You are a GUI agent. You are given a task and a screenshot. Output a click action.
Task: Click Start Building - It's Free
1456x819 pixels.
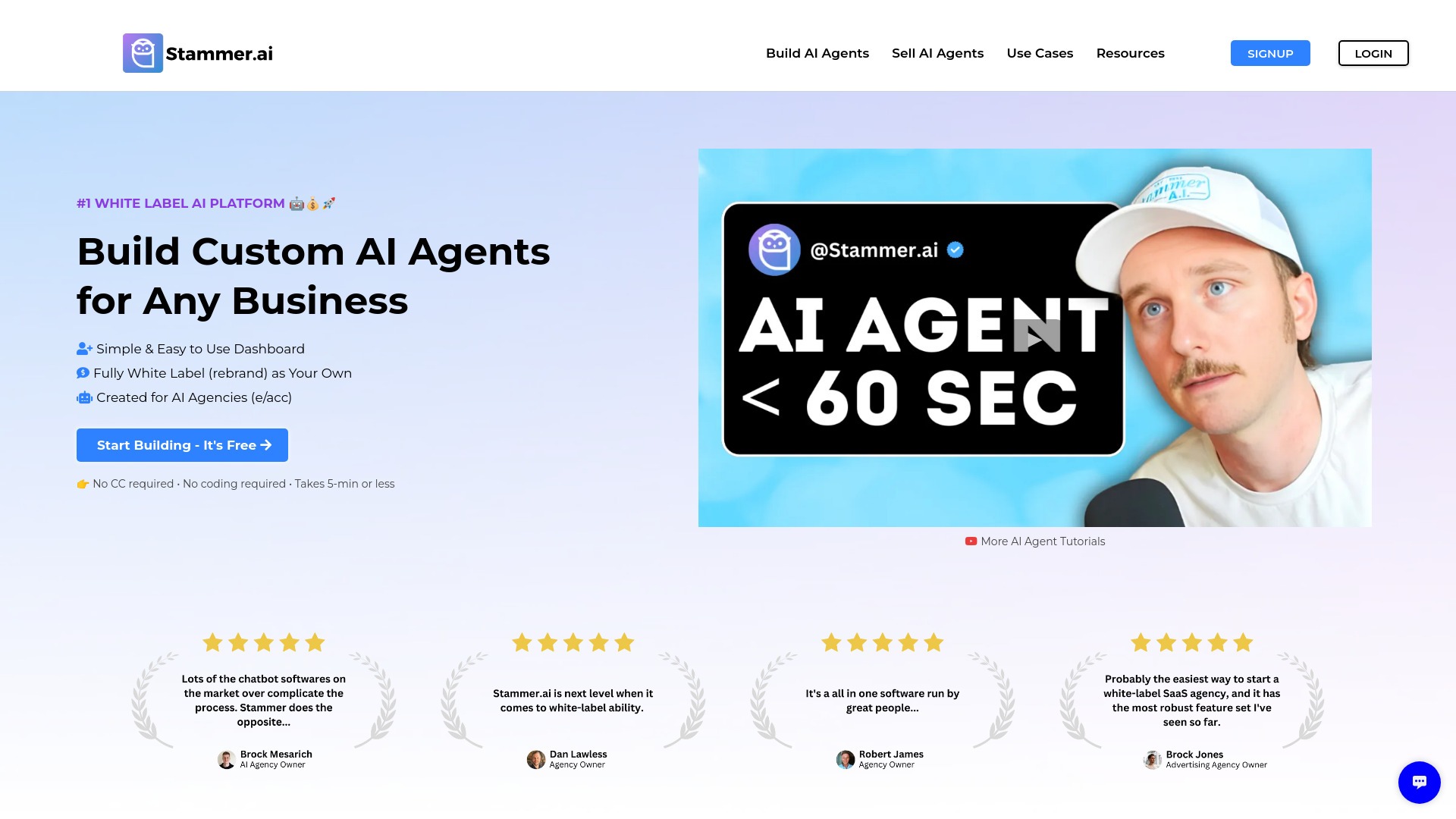pyautogui.click(x=182, y=445)
